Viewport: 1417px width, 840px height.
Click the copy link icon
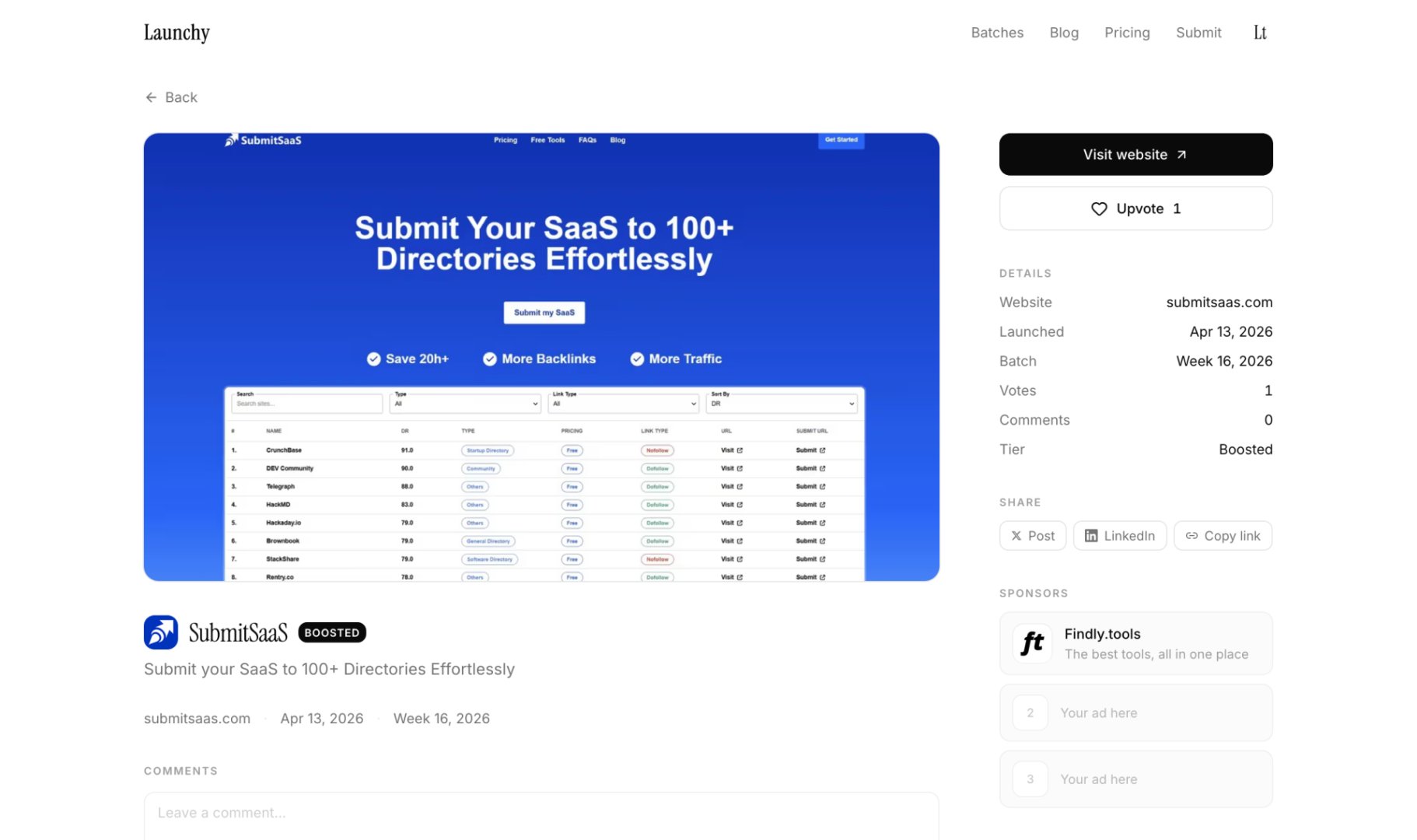point(1191,535)
